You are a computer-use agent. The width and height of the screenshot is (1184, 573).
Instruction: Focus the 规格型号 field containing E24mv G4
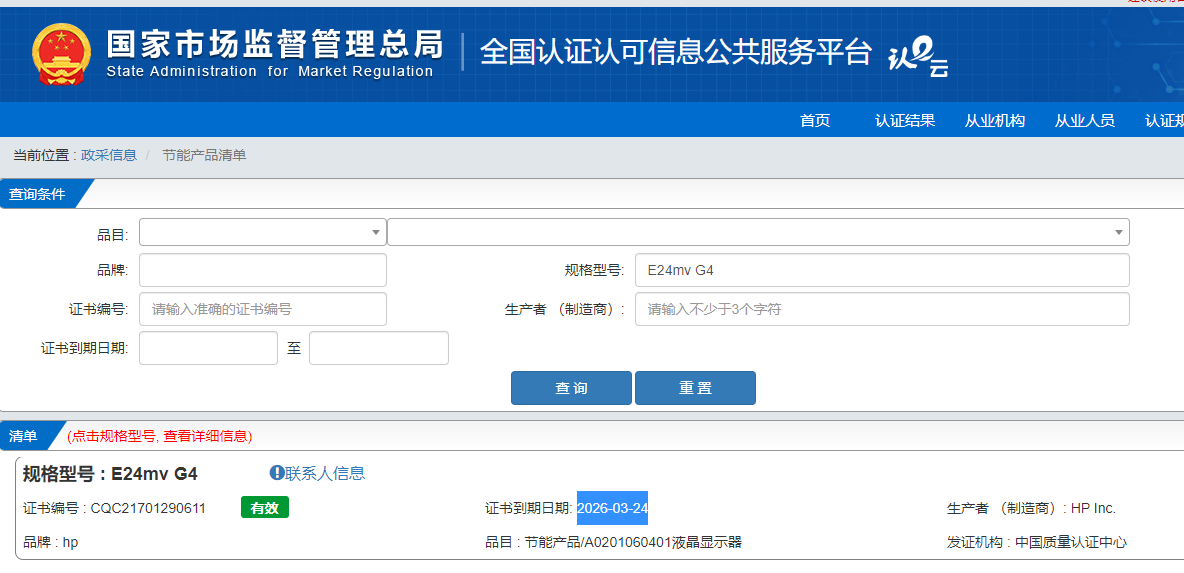tap(882, 270)
